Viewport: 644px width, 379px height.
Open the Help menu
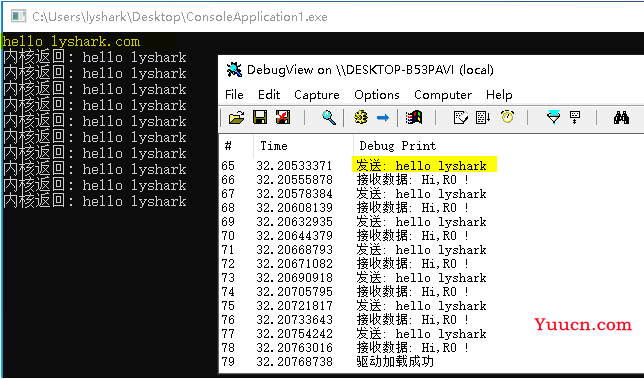pyautogui.click(x=499, y=95)
